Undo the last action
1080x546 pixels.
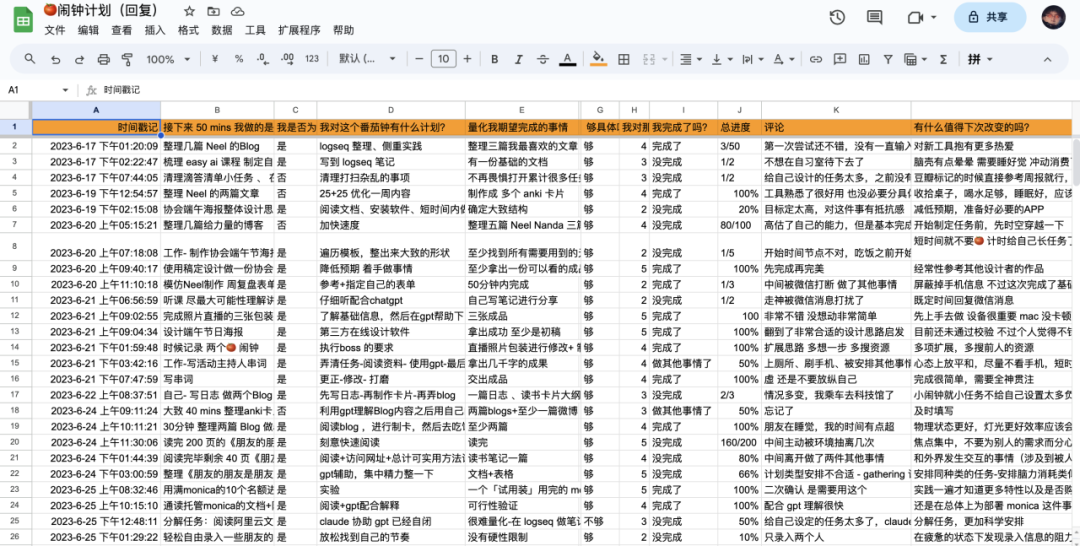click(55, 59)
